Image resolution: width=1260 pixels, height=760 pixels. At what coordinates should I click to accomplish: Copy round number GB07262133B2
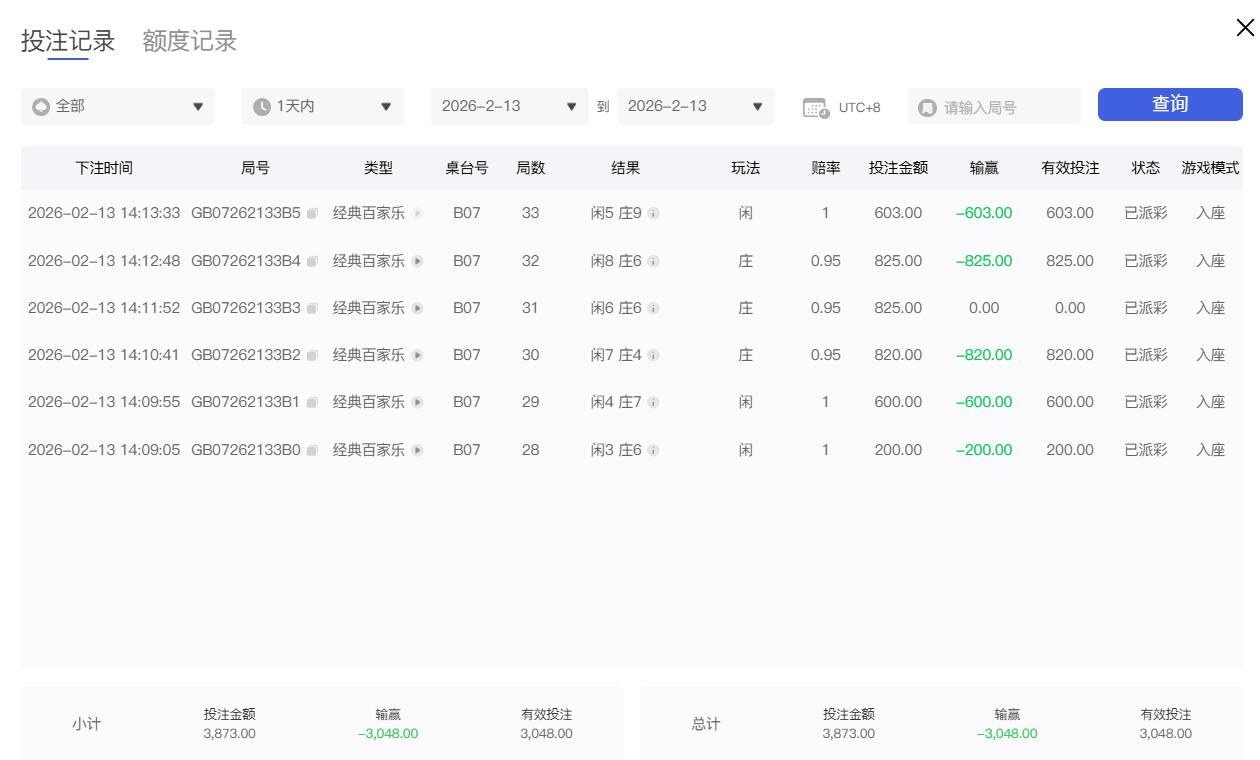[312, 356]
